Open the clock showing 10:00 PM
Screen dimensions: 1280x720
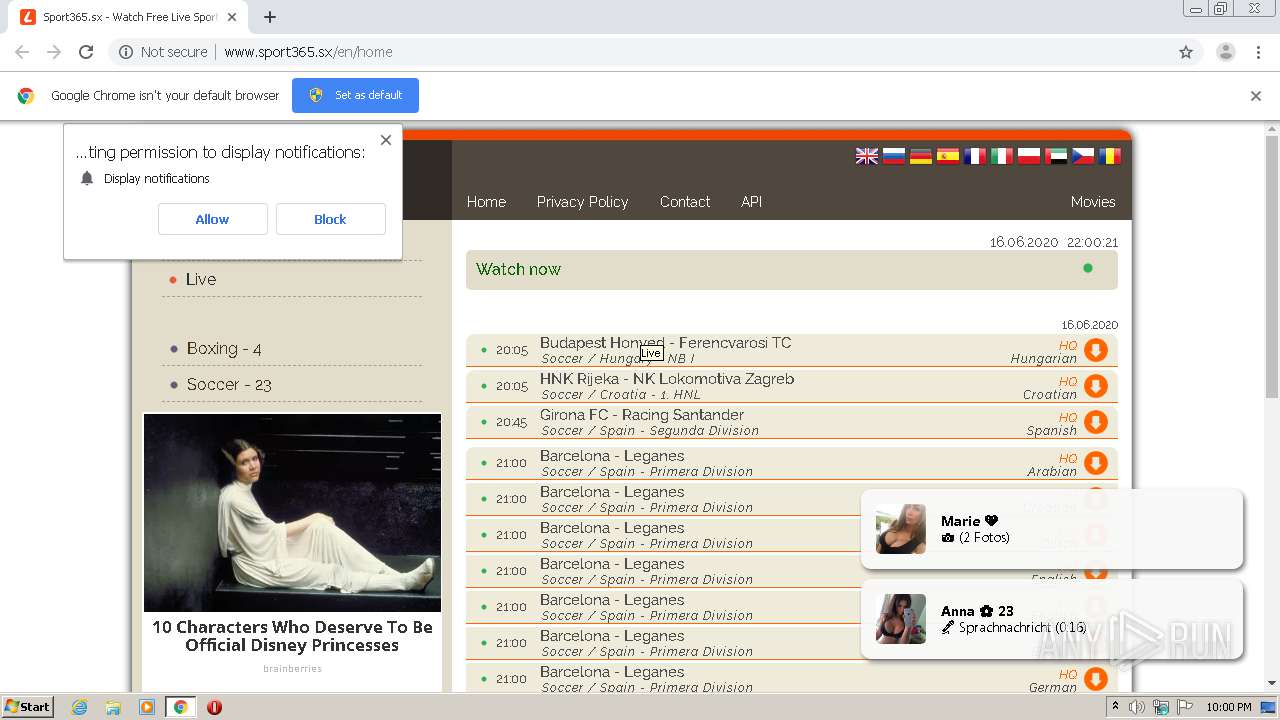(1229, 707)
